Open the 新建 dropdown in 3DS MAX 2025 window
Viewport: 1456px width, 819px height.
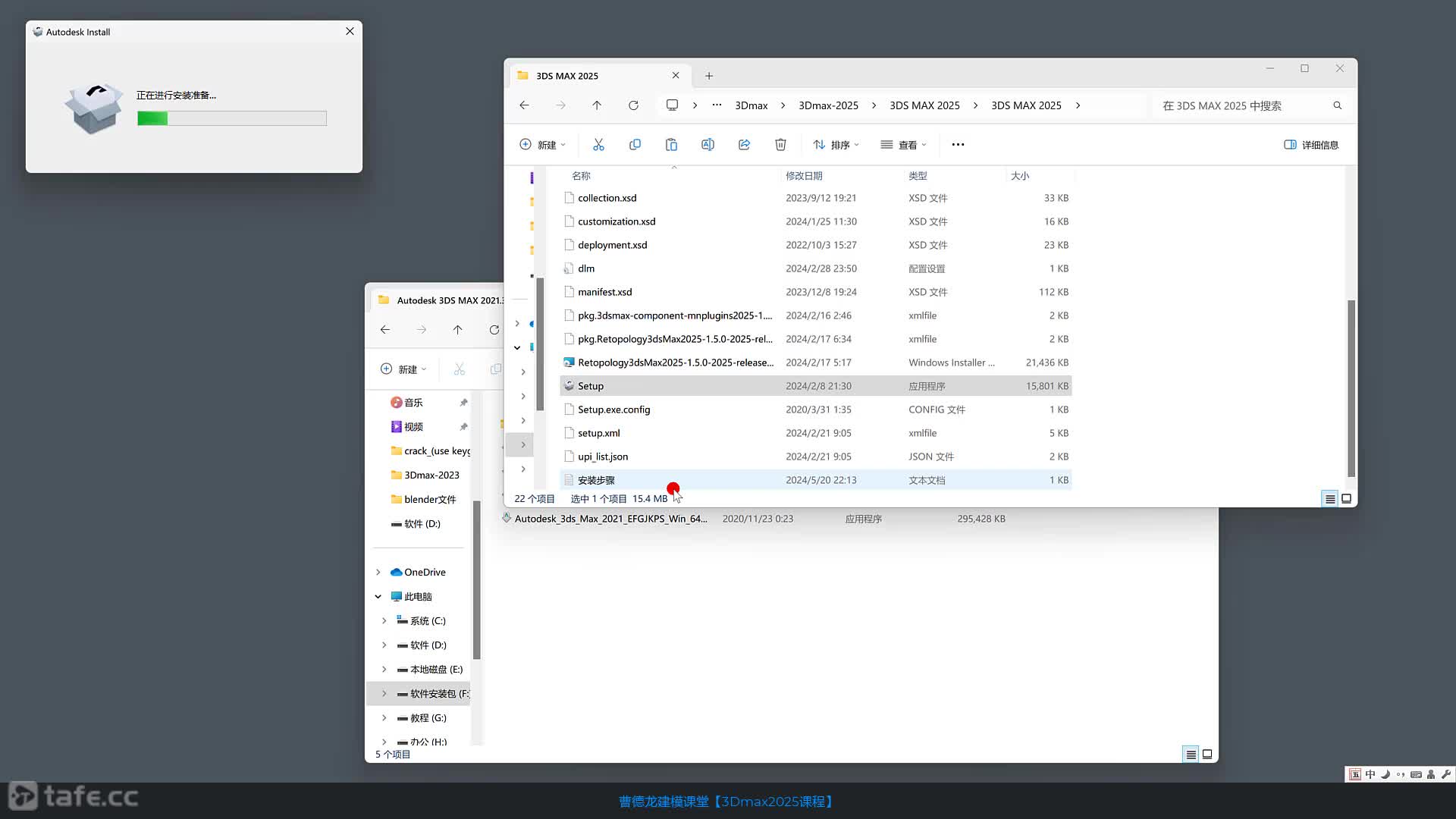coord(543,144)
